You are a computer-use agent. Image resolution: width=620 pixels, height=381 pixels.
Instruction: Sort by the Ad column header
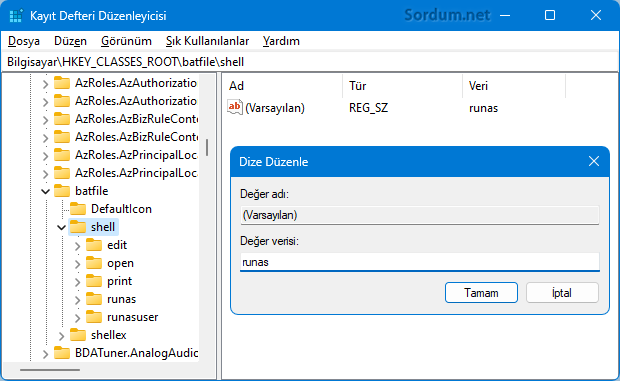282,86
